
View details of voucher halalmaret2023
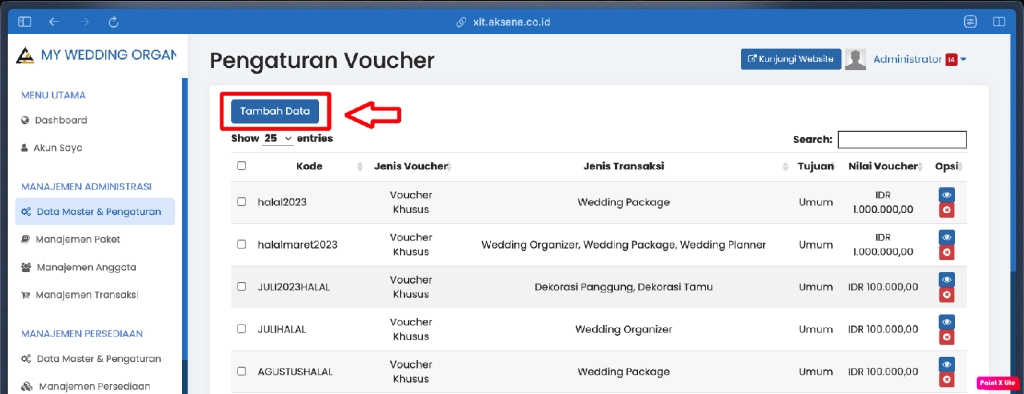click(x=946, y=237)
